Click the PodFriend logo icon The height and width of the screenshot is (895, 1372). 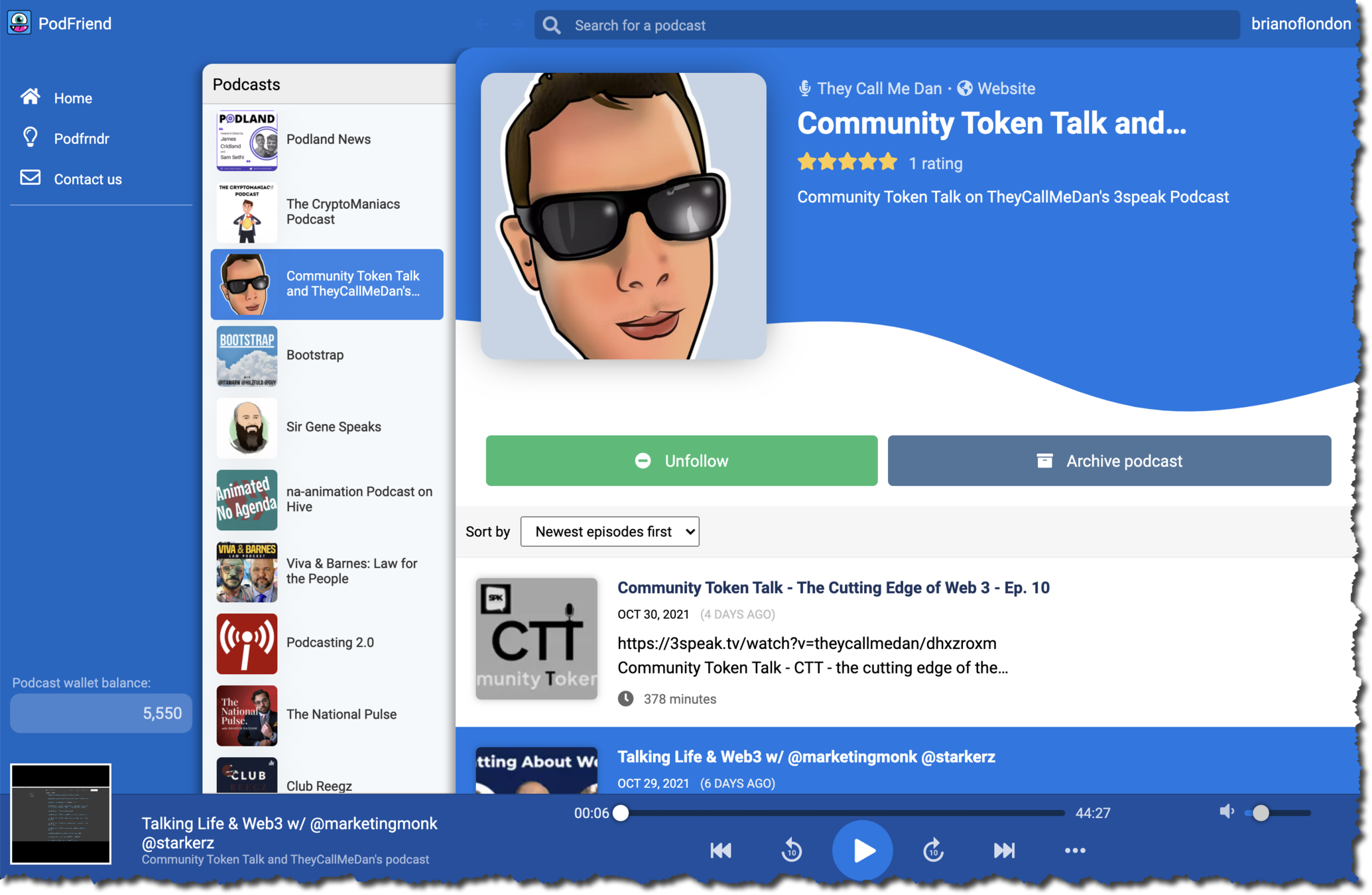19,23
